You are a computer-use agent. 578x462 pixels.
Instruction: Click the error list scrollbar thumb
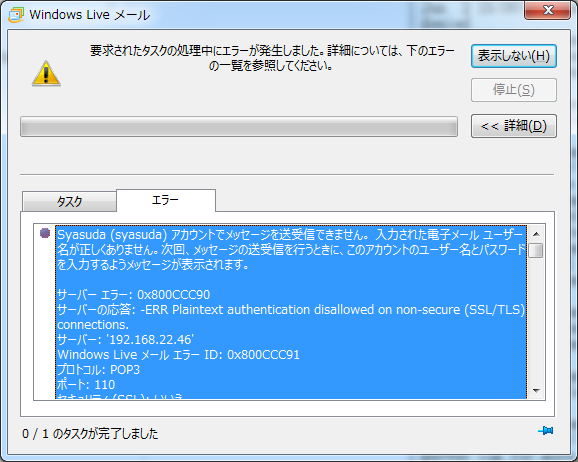pyautogui.click(x=536, y=251)
